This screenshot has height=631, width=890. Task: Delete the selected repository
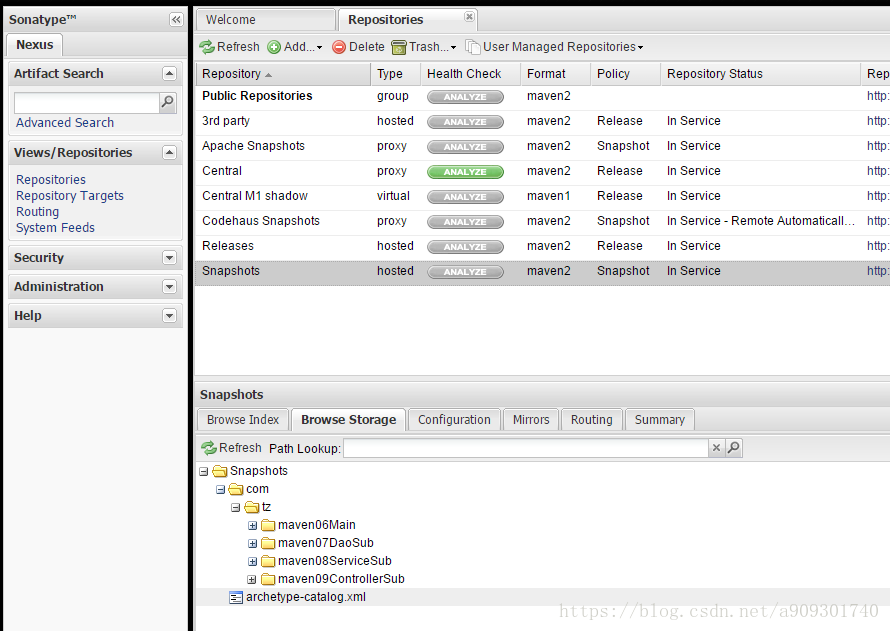(x=358, y=47)
